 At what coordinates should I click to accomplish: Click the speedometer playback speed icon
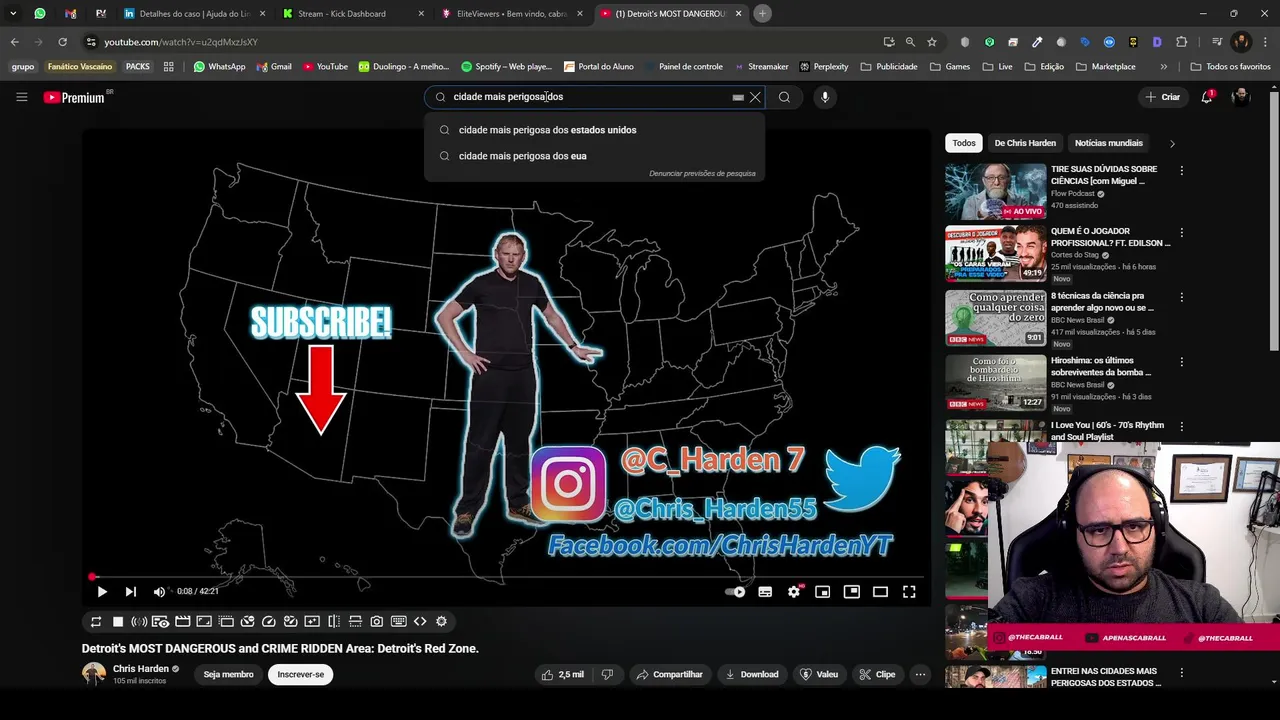pyautogui.click(x=269, y=621)
